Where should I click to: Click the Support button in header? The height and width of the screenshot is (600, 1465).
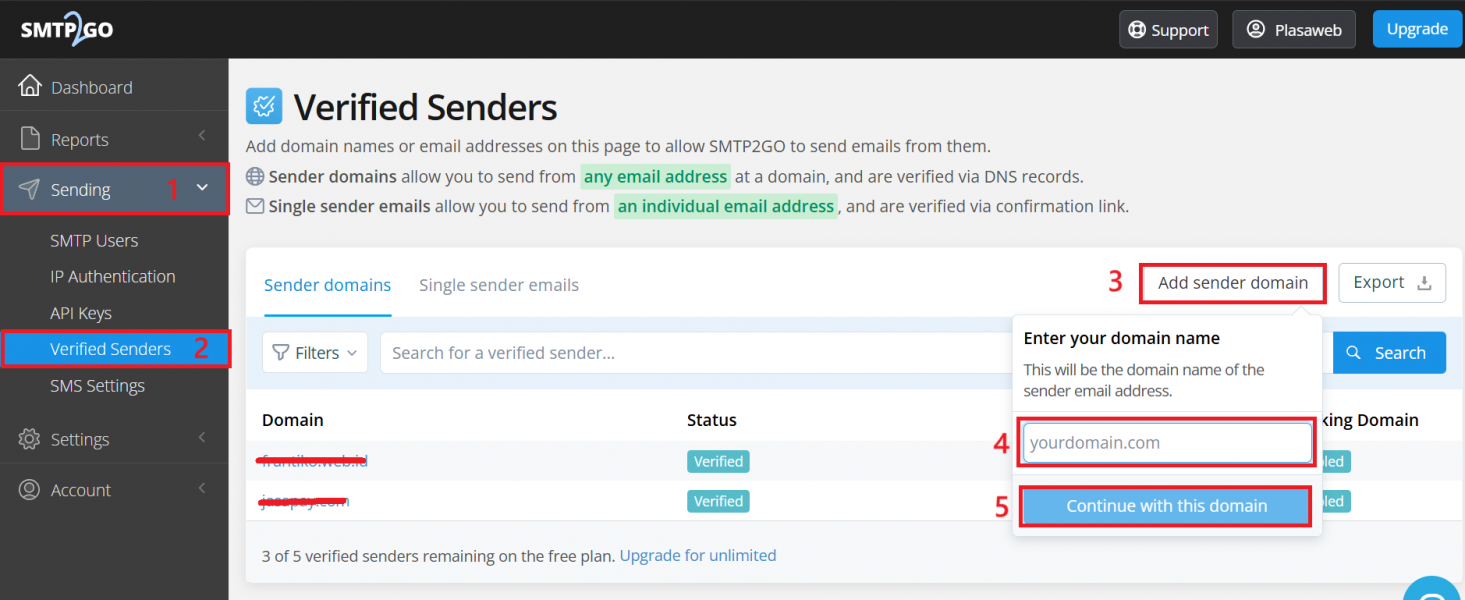point(1169,30)
